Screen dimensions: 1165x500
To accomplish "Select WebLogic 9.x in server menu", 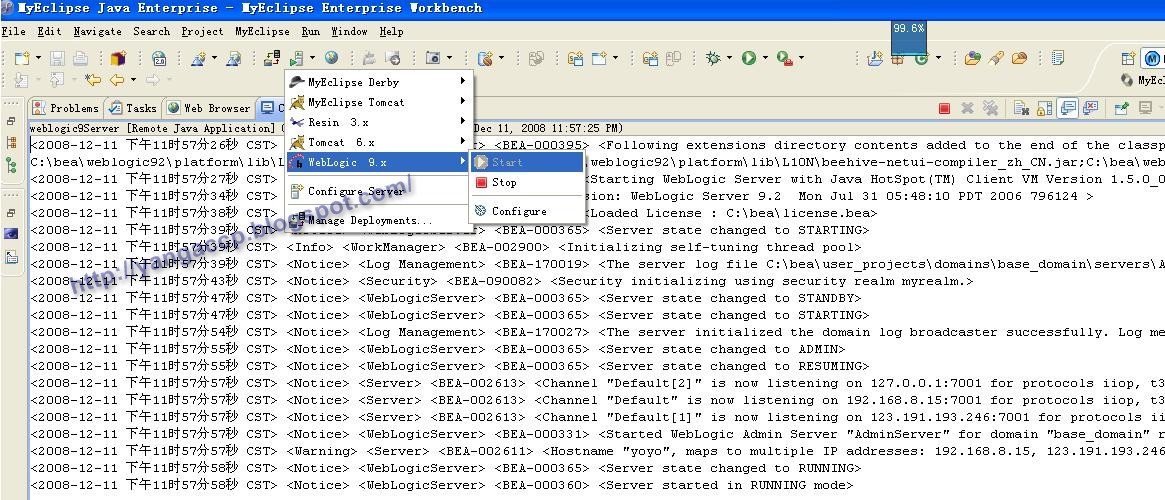I will (380, 162).
